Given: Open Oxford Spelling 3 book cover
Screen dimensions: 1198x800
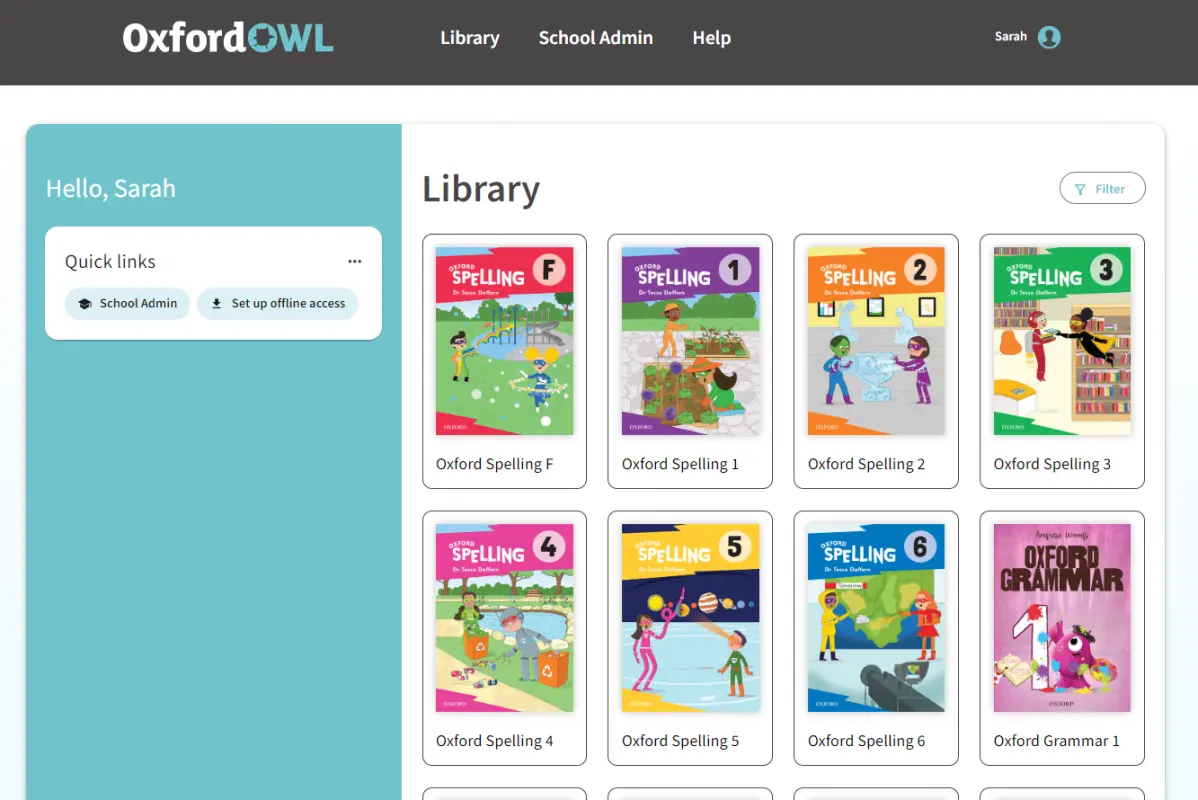Looking at the screenshot, I should (x=1062, y=341).
